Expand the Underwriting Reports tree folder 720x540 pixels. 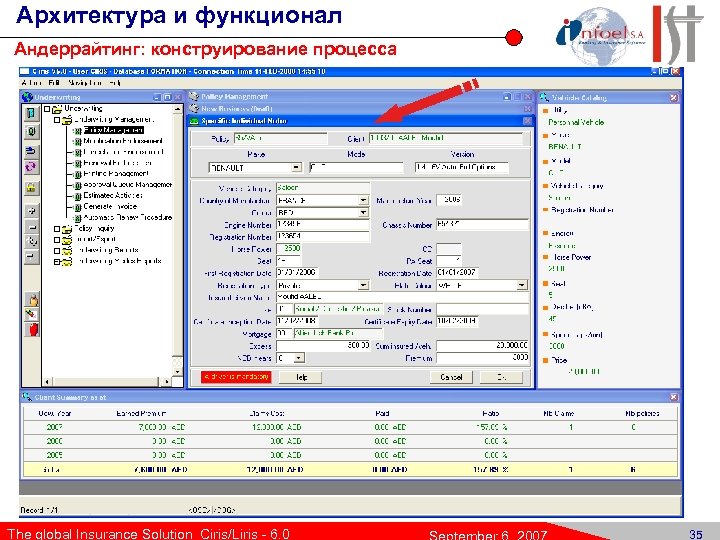(57, 251)
